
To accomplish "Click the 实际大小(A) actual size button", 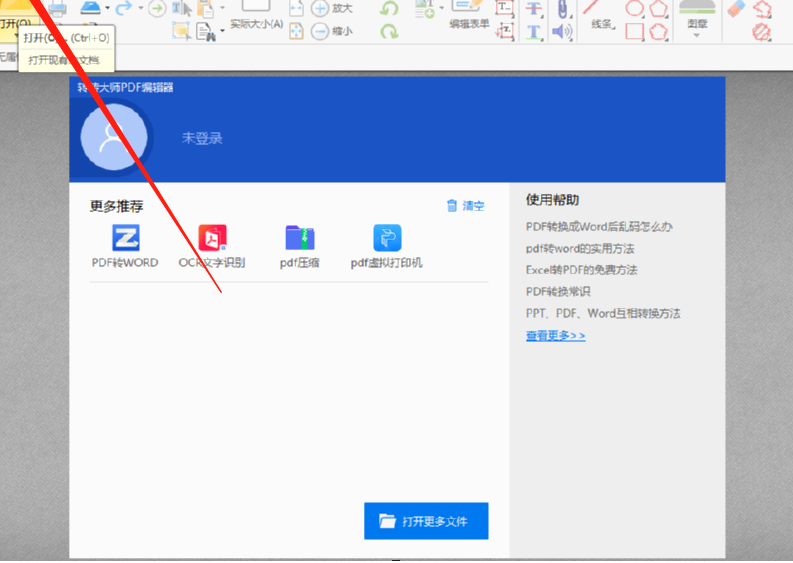I will point(256,15).
